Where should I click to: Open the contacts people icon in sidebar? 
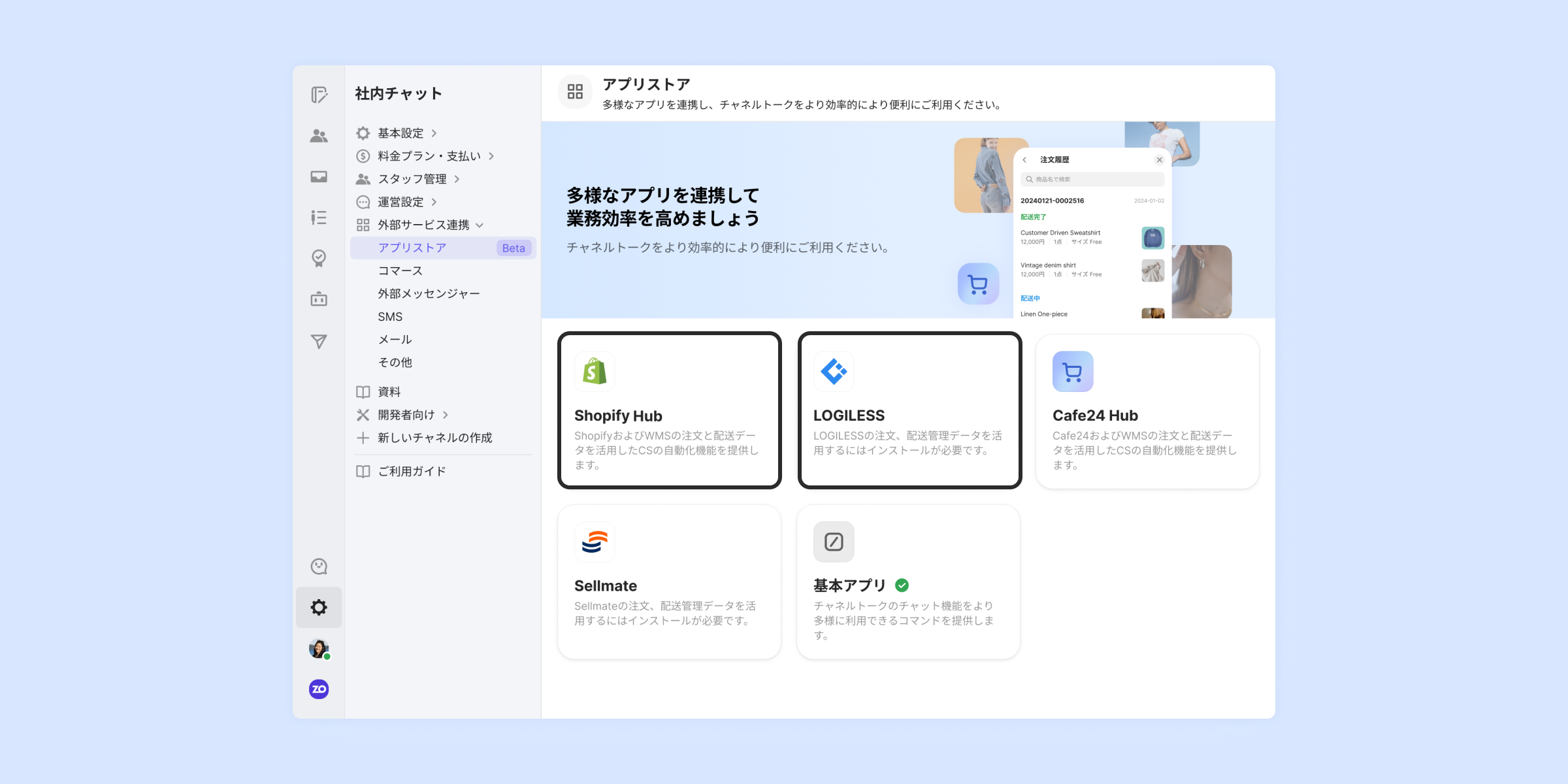coord(319,136)
